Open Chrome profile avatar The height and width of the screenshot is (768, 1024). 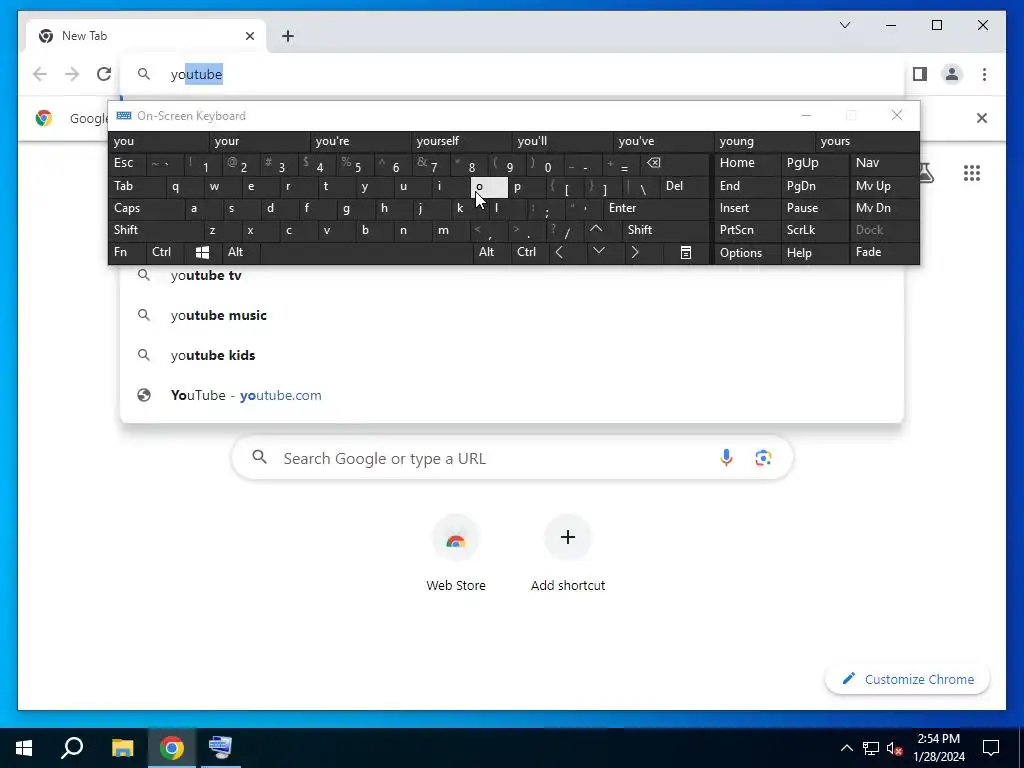[x=952, y=74]
